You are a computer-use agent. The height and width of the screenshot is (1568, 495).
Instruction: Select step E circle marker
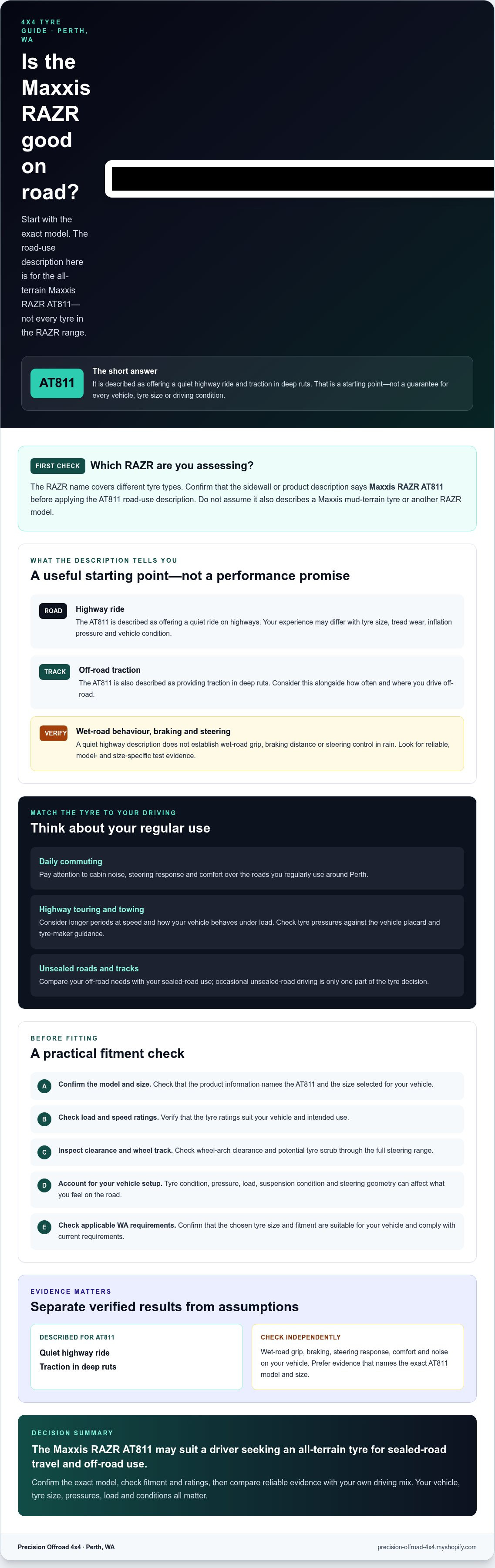[x=44, y=1227]
